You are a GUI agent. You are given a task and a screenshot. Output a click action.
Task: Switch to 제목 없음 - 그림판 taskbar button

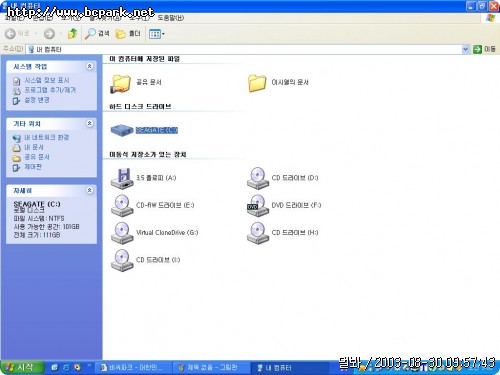[210, 368]
